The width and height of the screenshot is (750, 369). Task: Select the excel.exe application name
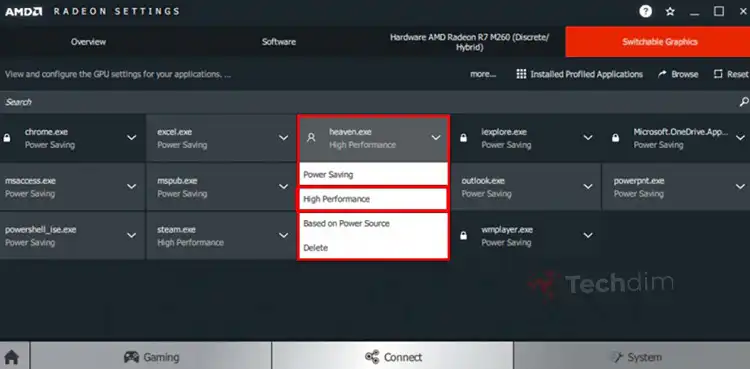175,132
